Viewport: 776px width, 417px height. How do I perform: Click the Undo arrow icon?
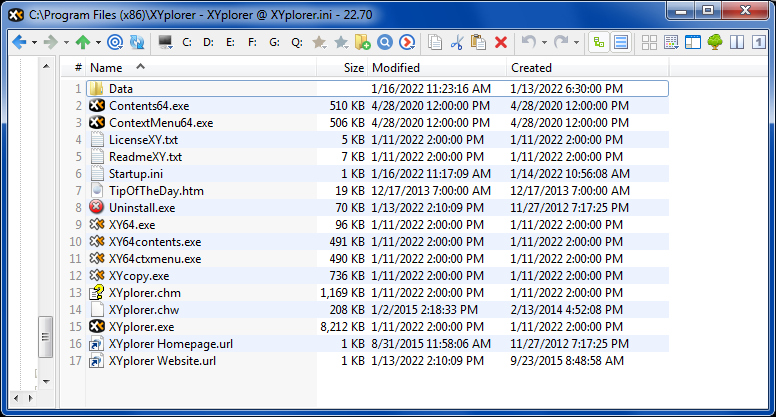(x=529, y=43)
